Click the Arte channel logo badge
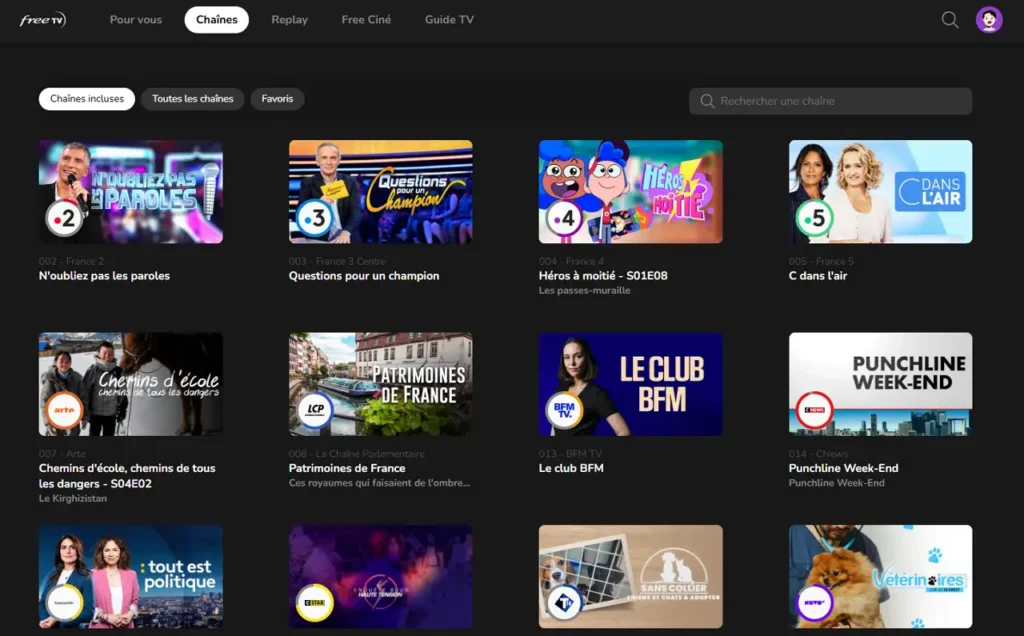The height and width of the screenshot is (636, 1024). click(x=63, y=409)
